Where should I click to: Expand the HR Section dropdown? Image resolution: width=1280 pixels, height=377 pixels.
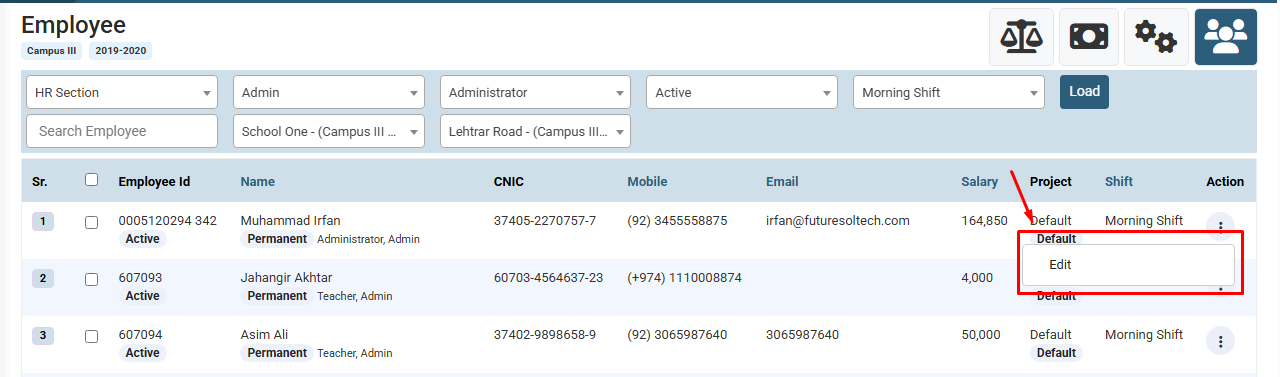pyautogui.click(x=122, y=92)
